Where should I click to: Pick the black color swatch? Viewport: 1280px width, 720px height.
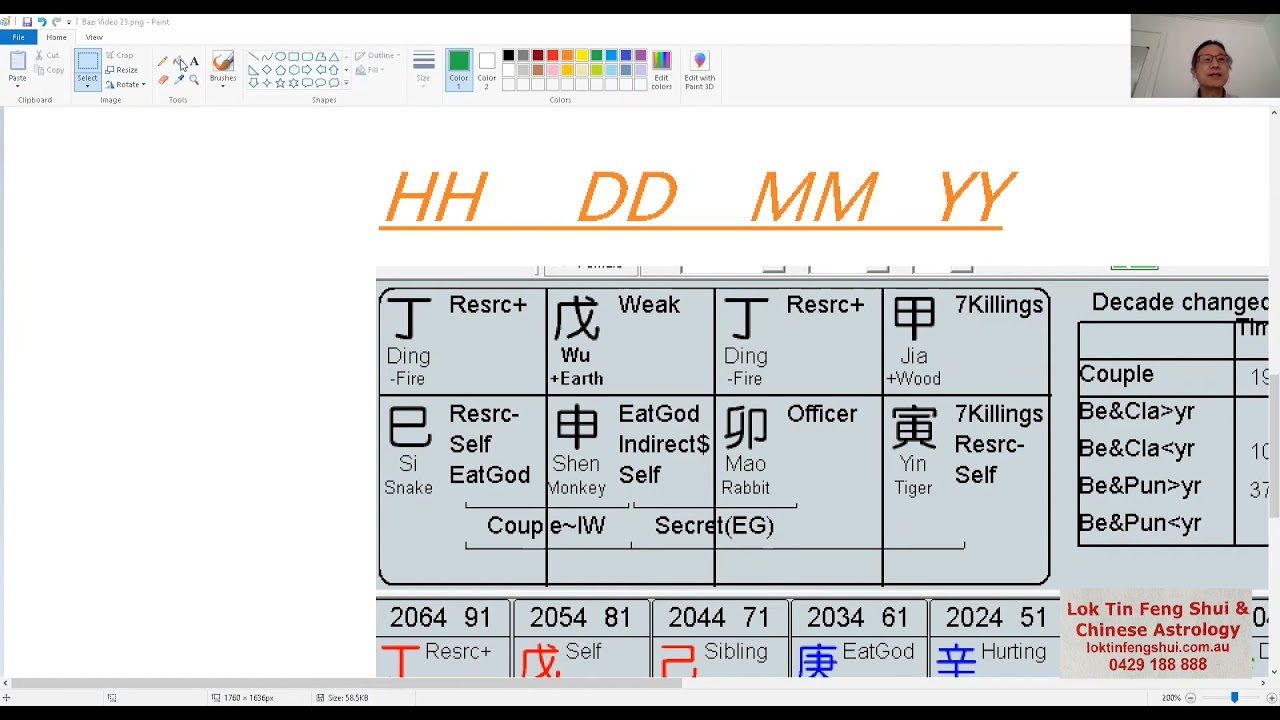[508, 56]
